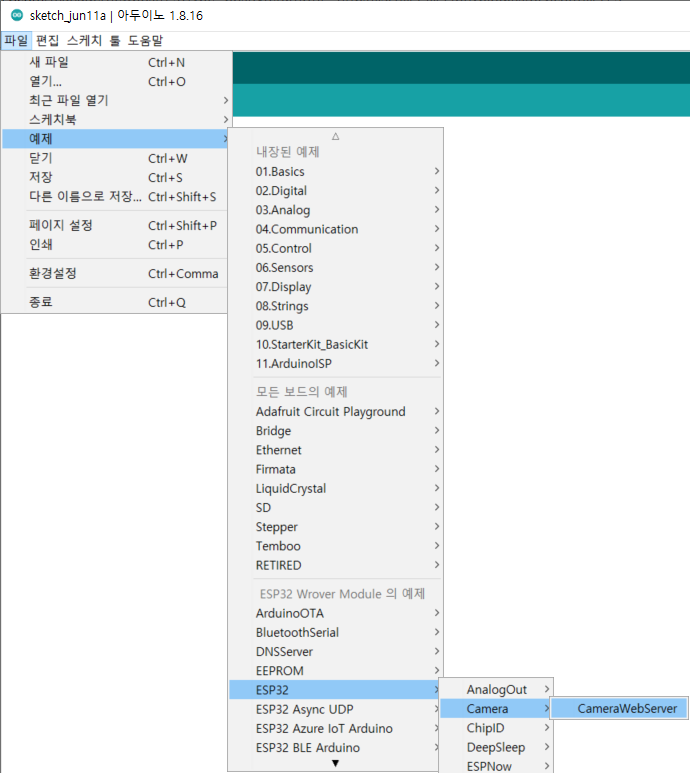The width and height of the screenshot is (690, 773).
Task: Choose 닫기 menu entry
Action: tap(116, 158)
